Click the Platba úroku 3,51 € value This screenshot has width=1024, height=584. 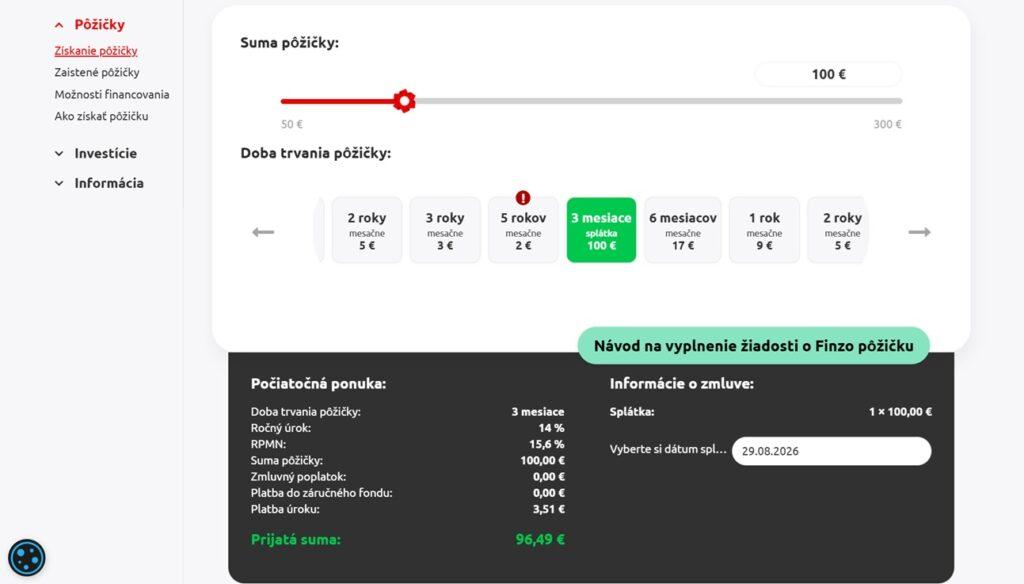549,509
